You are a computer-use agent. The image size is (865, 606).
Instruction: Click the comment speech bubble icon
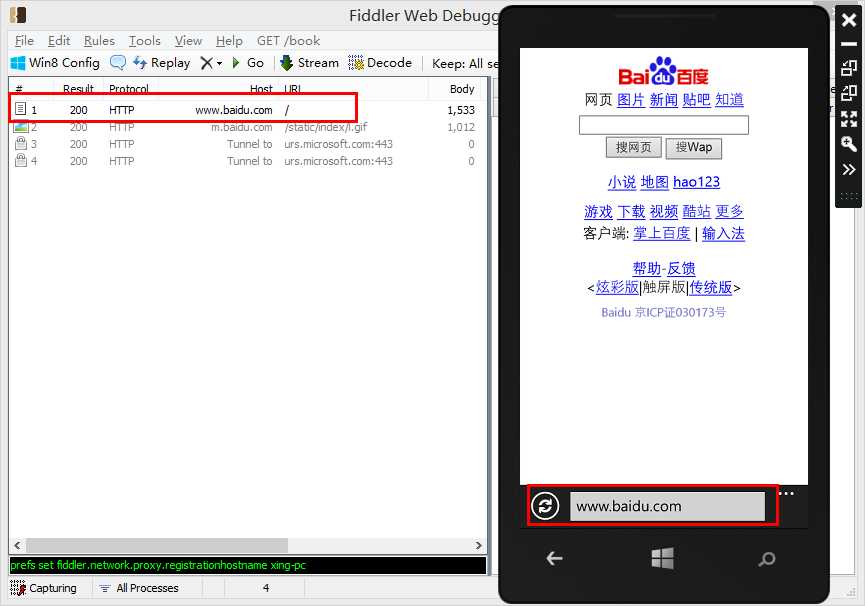(118, 63)
